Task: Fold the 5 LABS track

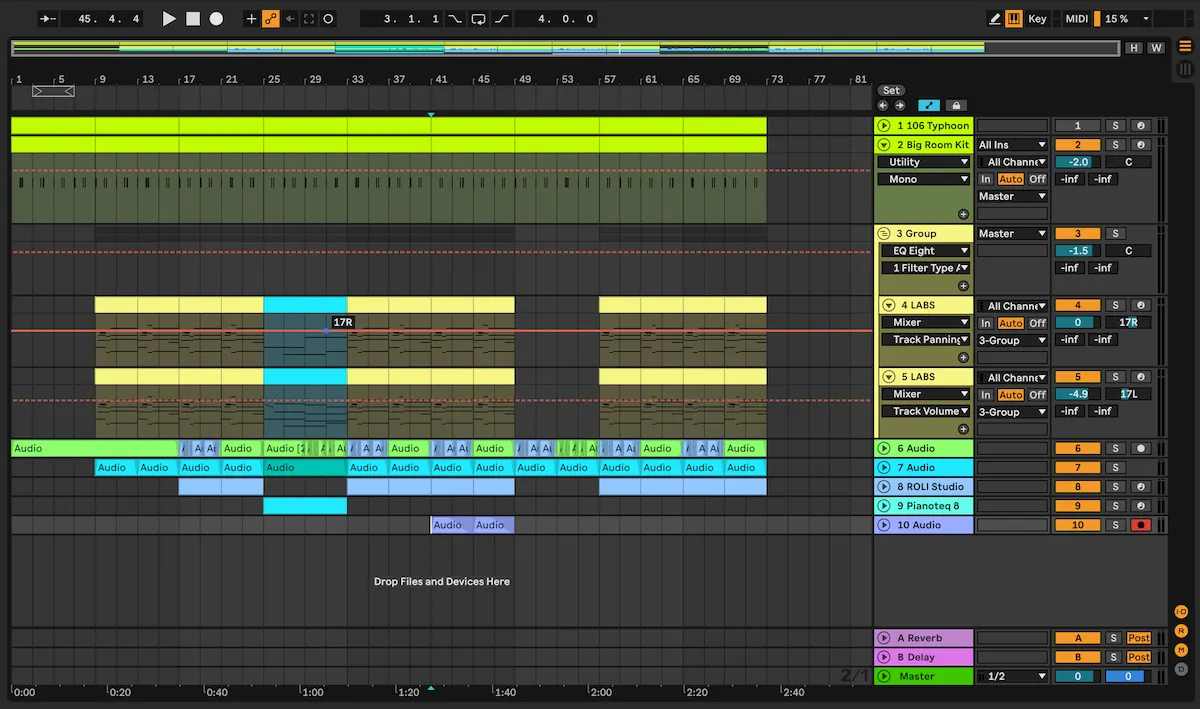Action: 888,377
